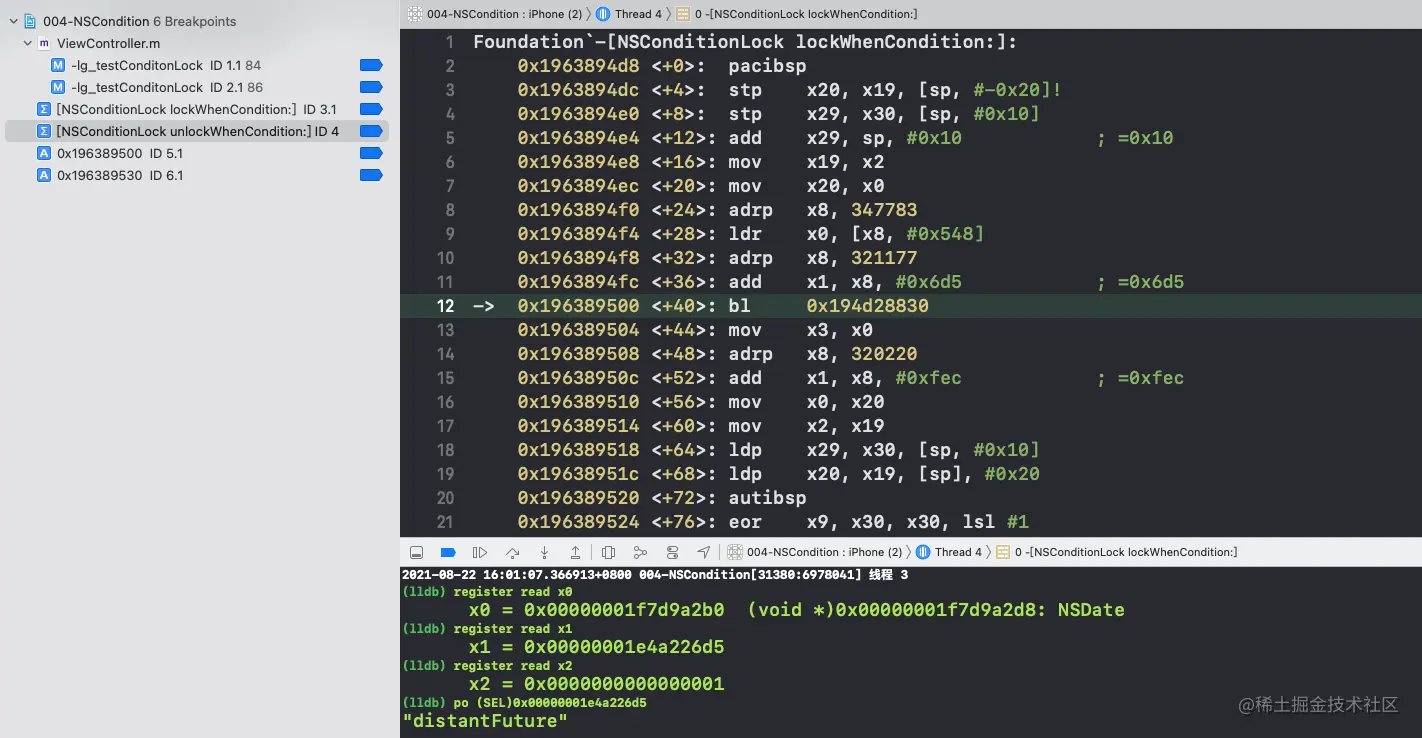Continue program execution in debug bar
The height and width of the screenshot is (738, 1422).
(480, 552)
